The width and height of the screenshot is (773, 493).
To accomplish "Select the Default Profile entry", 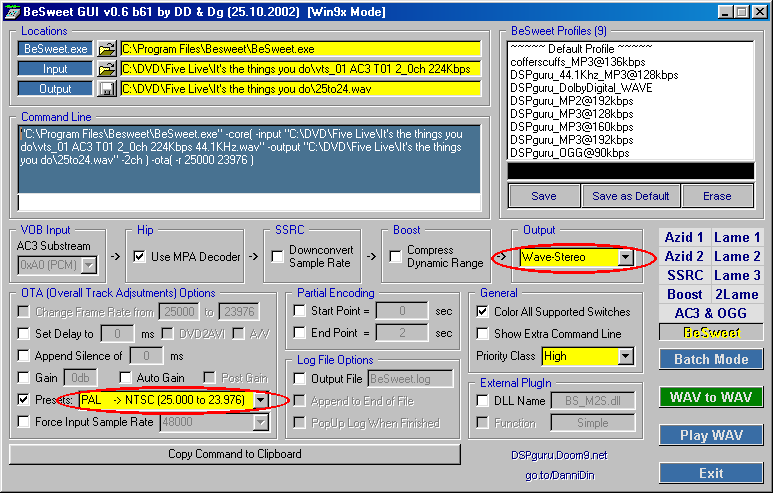I will click(631, 49).
